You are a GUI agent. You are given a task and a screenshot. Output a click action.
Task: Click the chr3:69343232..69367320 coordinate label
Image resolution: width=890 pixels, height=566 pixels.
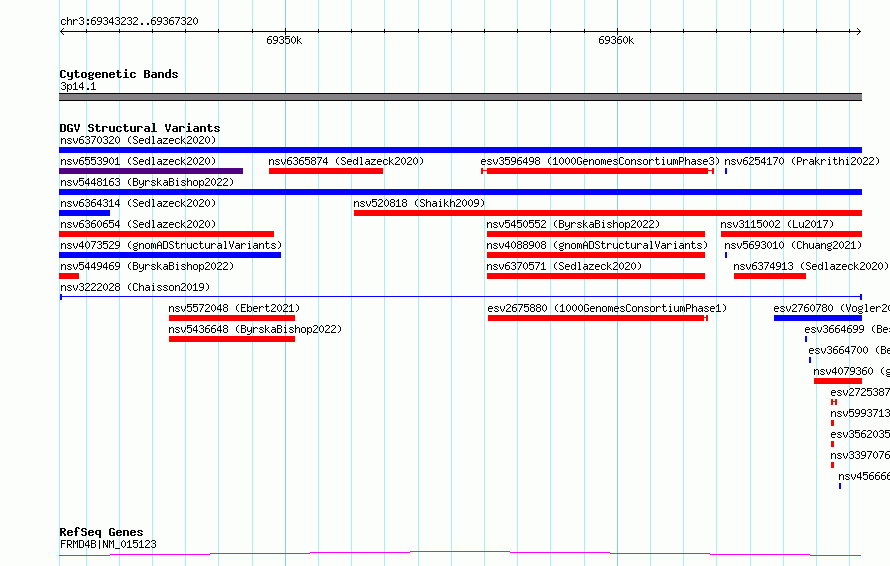[x=129, y=21]
